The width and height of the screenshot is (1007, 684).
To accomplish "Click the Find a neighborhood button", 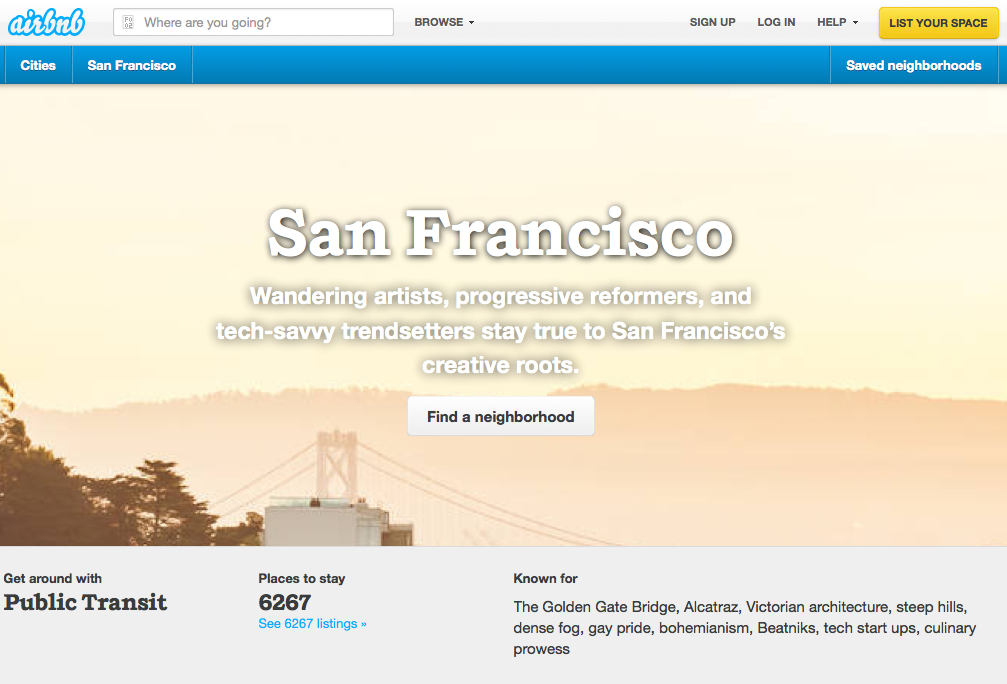I will tap(500, 416).
